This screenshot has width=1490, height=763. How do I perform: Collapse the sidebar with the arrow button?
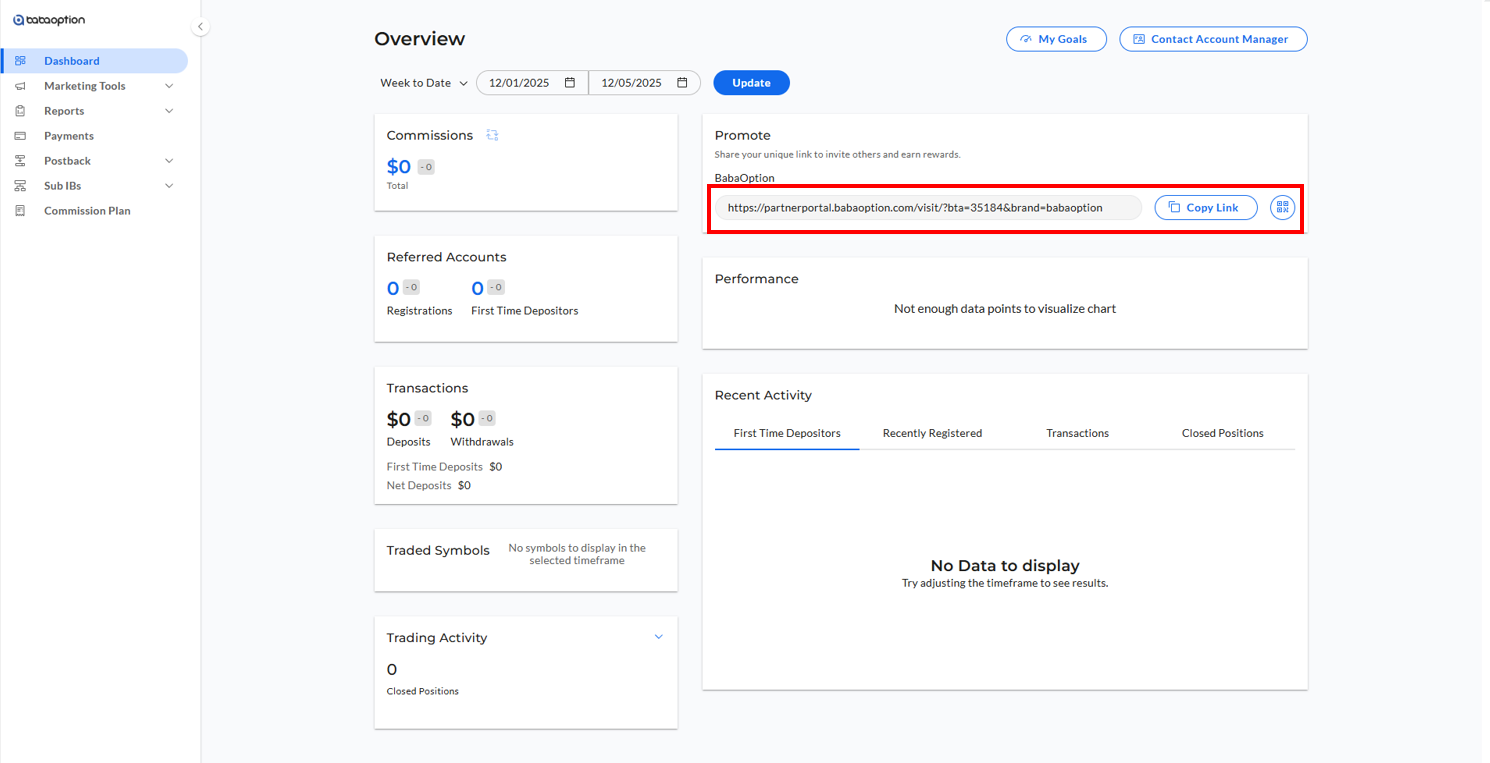pos(201,27)
